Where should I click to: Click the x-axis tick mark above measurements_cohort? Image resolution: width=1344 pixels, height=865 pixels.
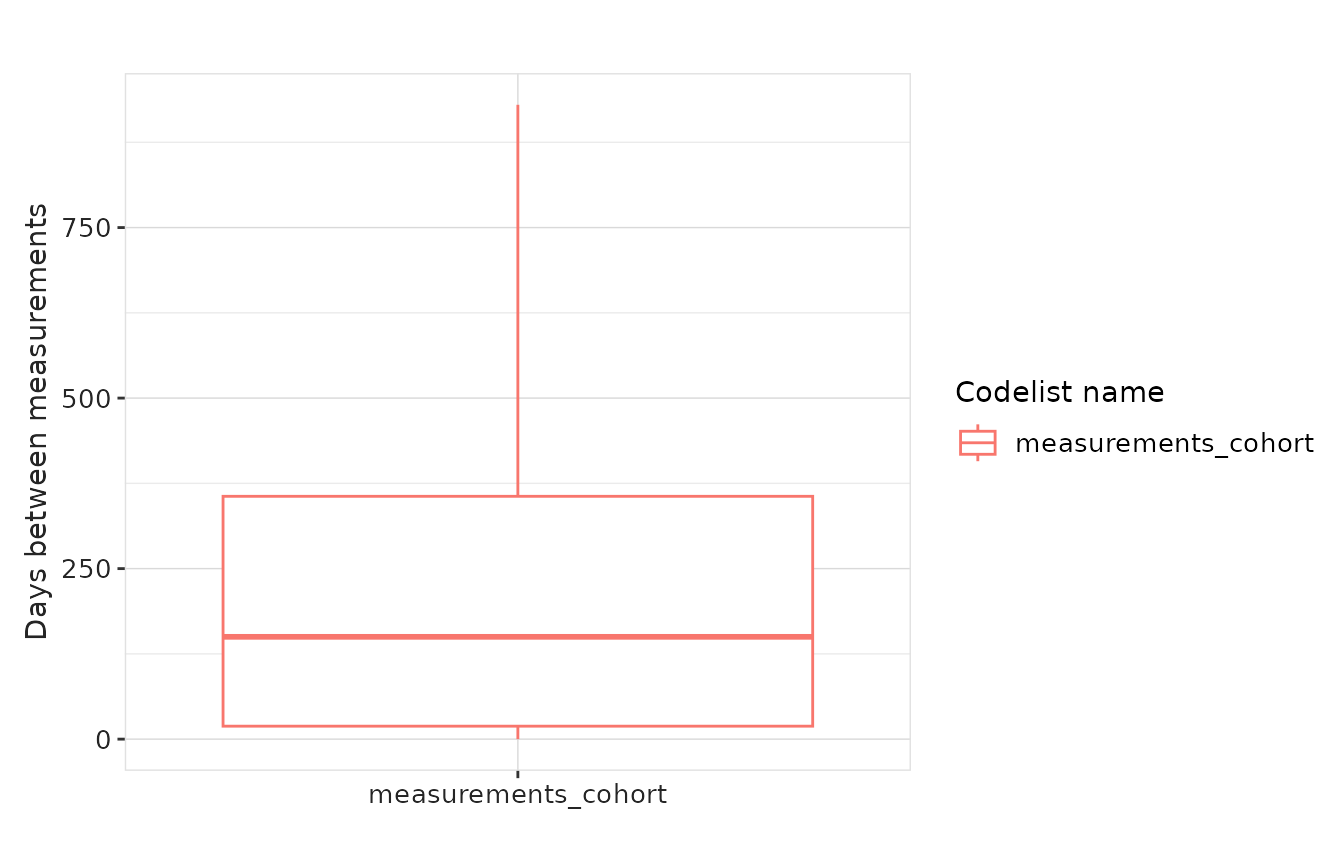point(518,774)
